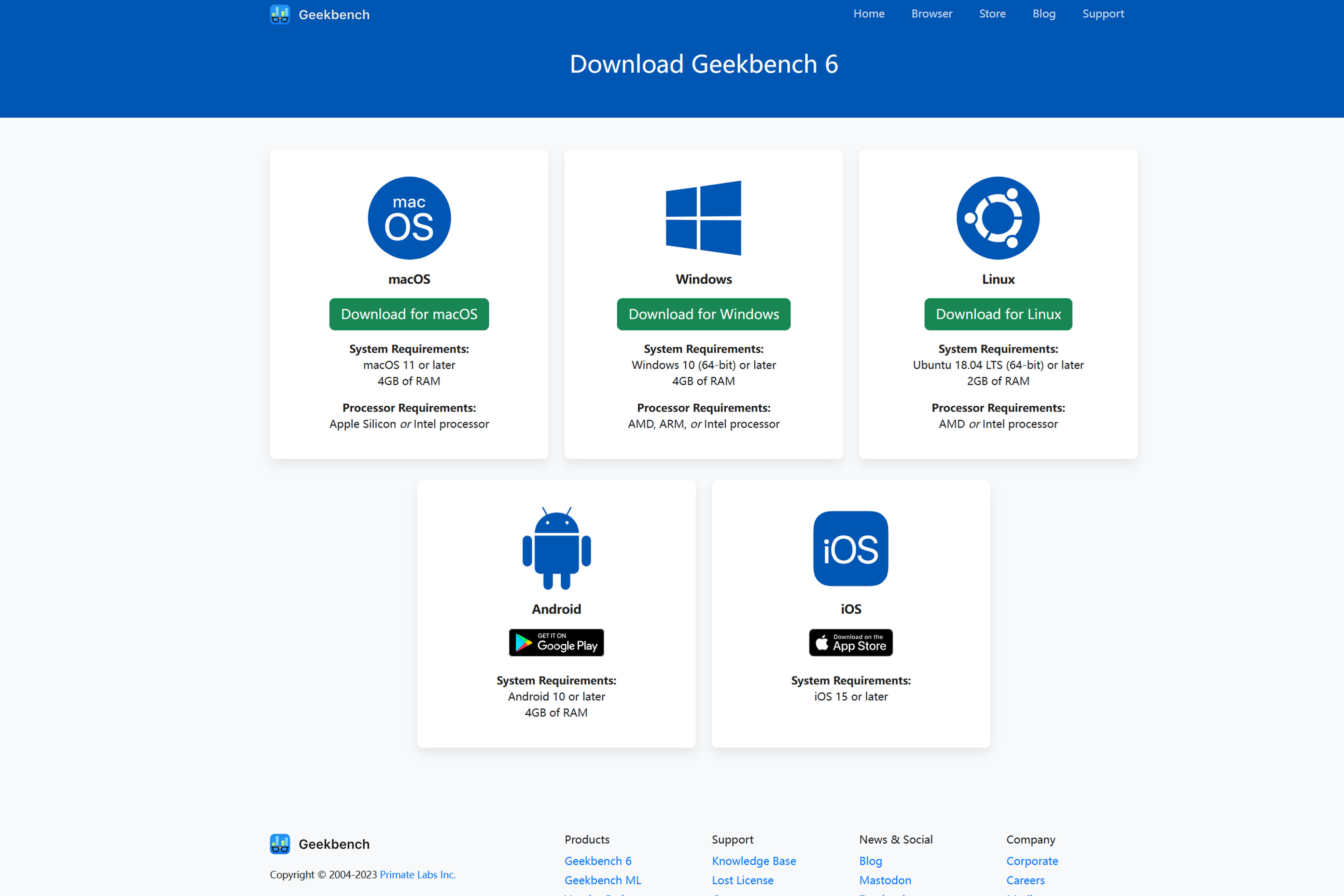
Task: Click the News & Social footer heading
Action: (x=896, y=839)
